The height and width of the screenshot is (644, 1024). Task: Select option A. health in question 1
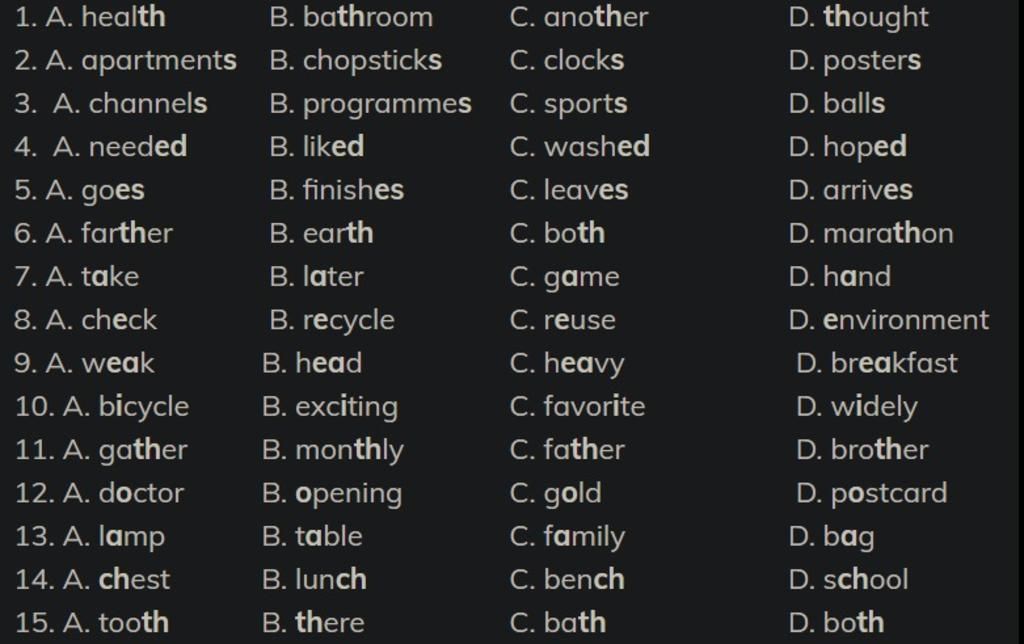105,17
